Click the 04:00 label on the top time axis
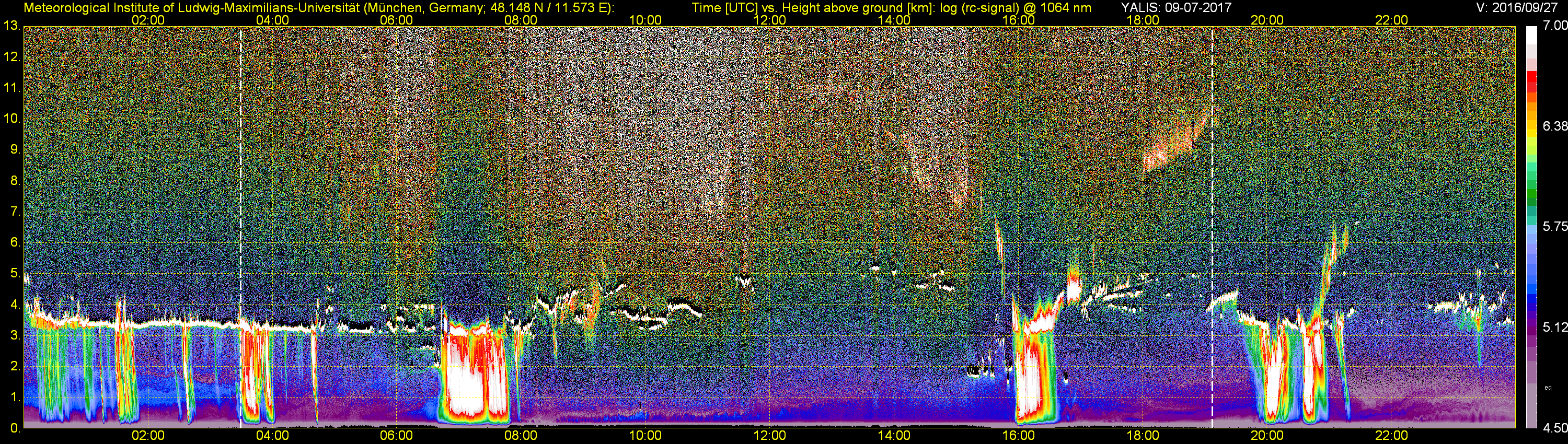 coord(272,20)
